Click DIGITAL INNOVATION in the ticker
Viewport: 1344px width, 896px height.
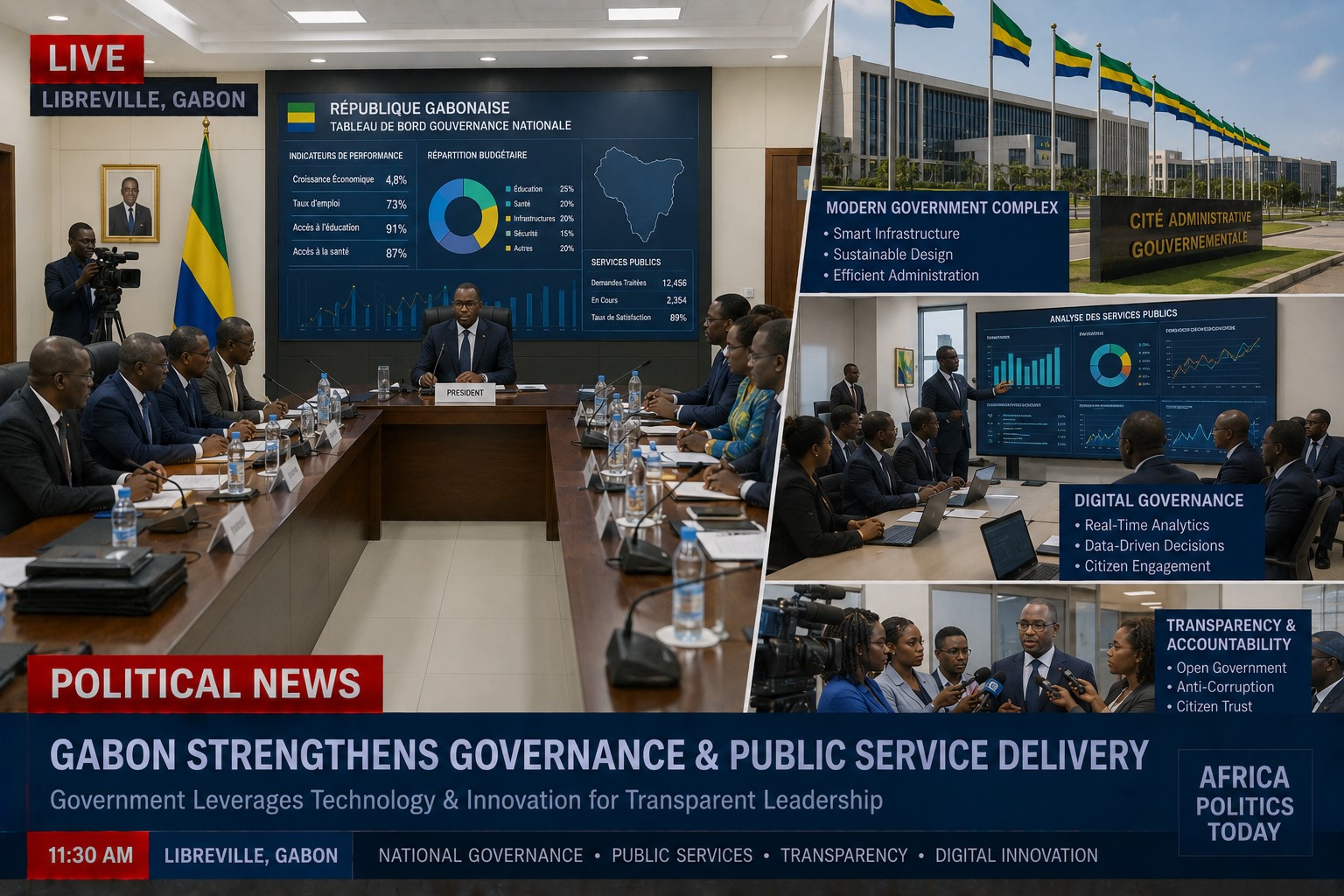point(1016,856)
